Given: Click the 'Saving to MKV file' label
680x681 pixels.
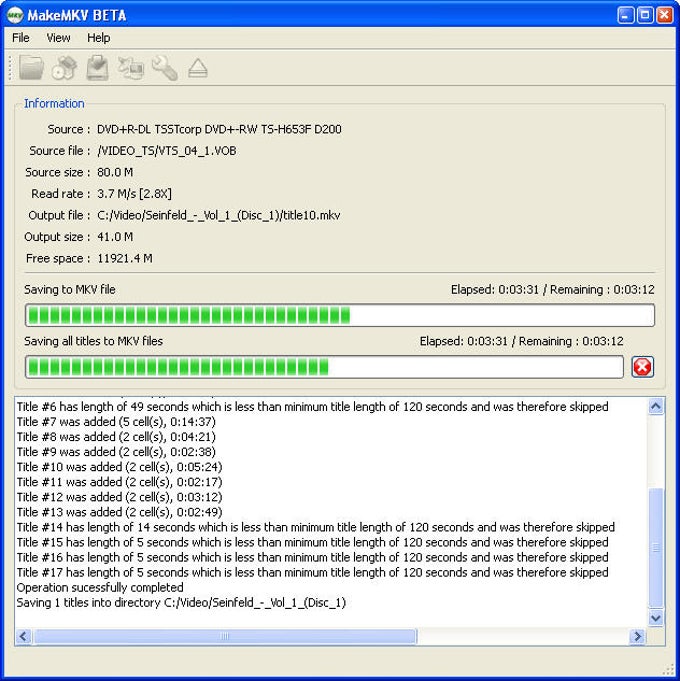Looking at the screenshot, I should point(69,290).
